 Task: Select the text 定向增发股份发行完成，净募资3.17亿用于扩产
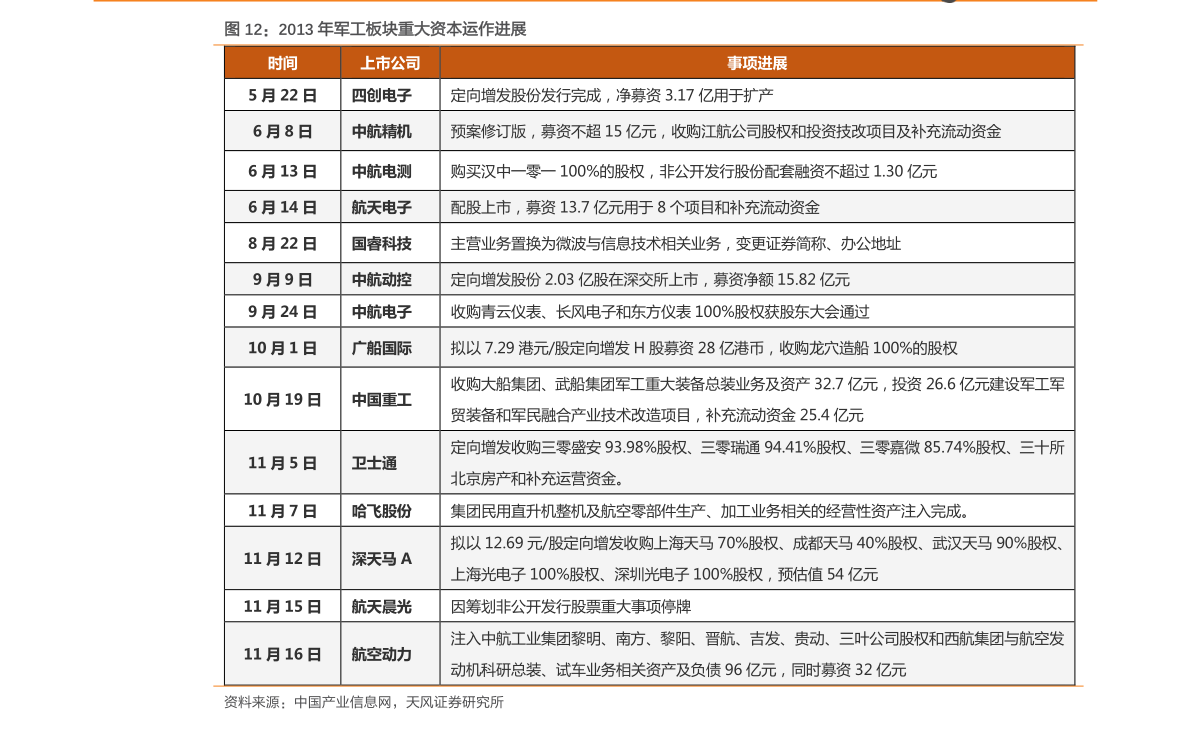tap(611, 95)
